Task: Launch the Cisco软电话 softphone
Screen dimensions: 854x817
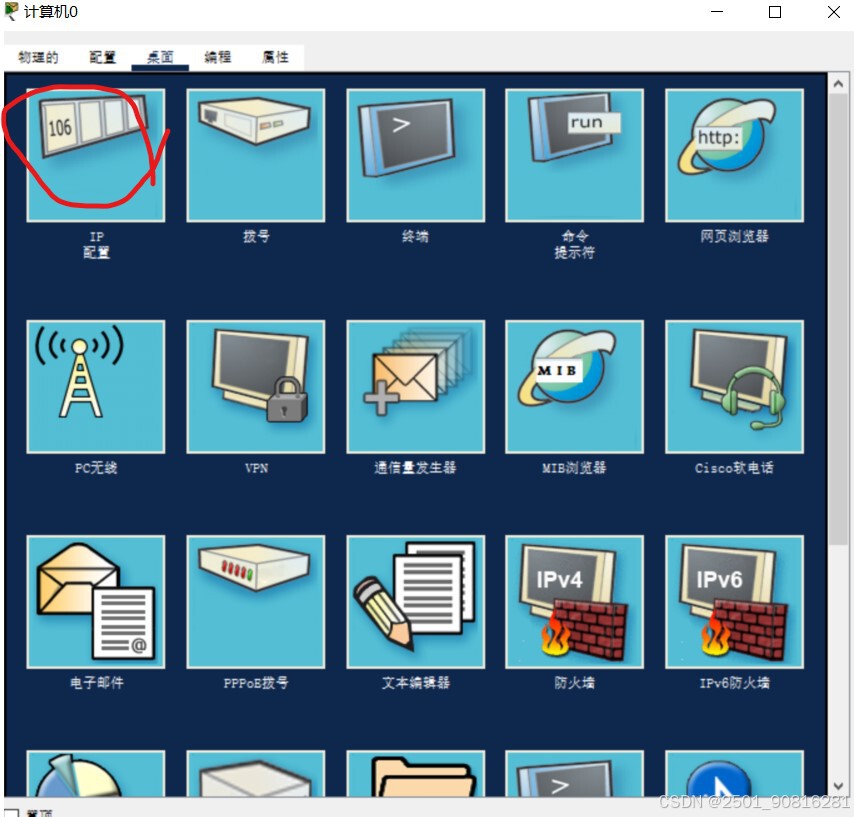Action: 734,387
